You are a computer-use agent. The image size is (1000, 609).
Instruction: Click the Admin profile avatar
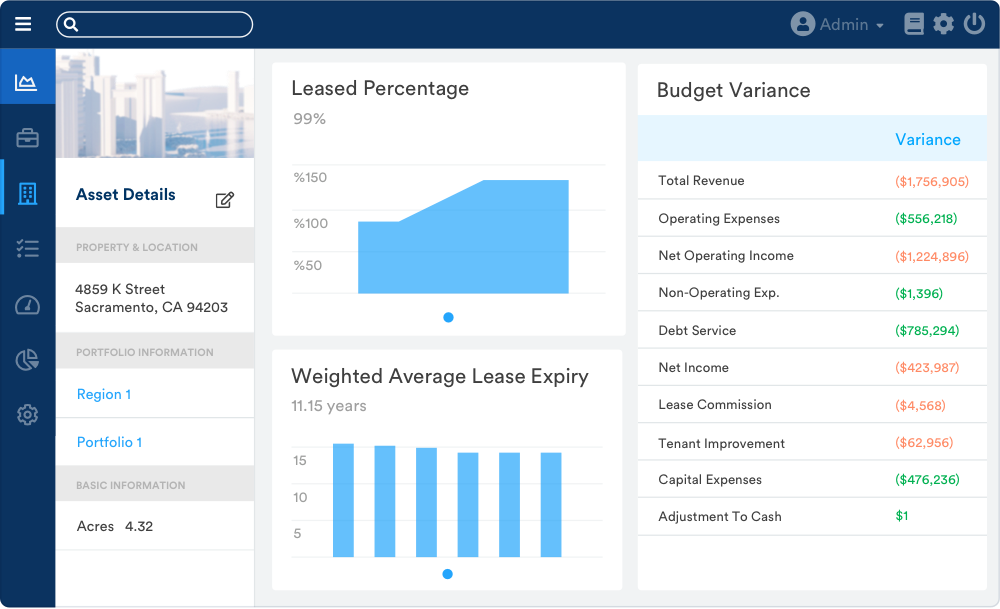pos(803,23)
